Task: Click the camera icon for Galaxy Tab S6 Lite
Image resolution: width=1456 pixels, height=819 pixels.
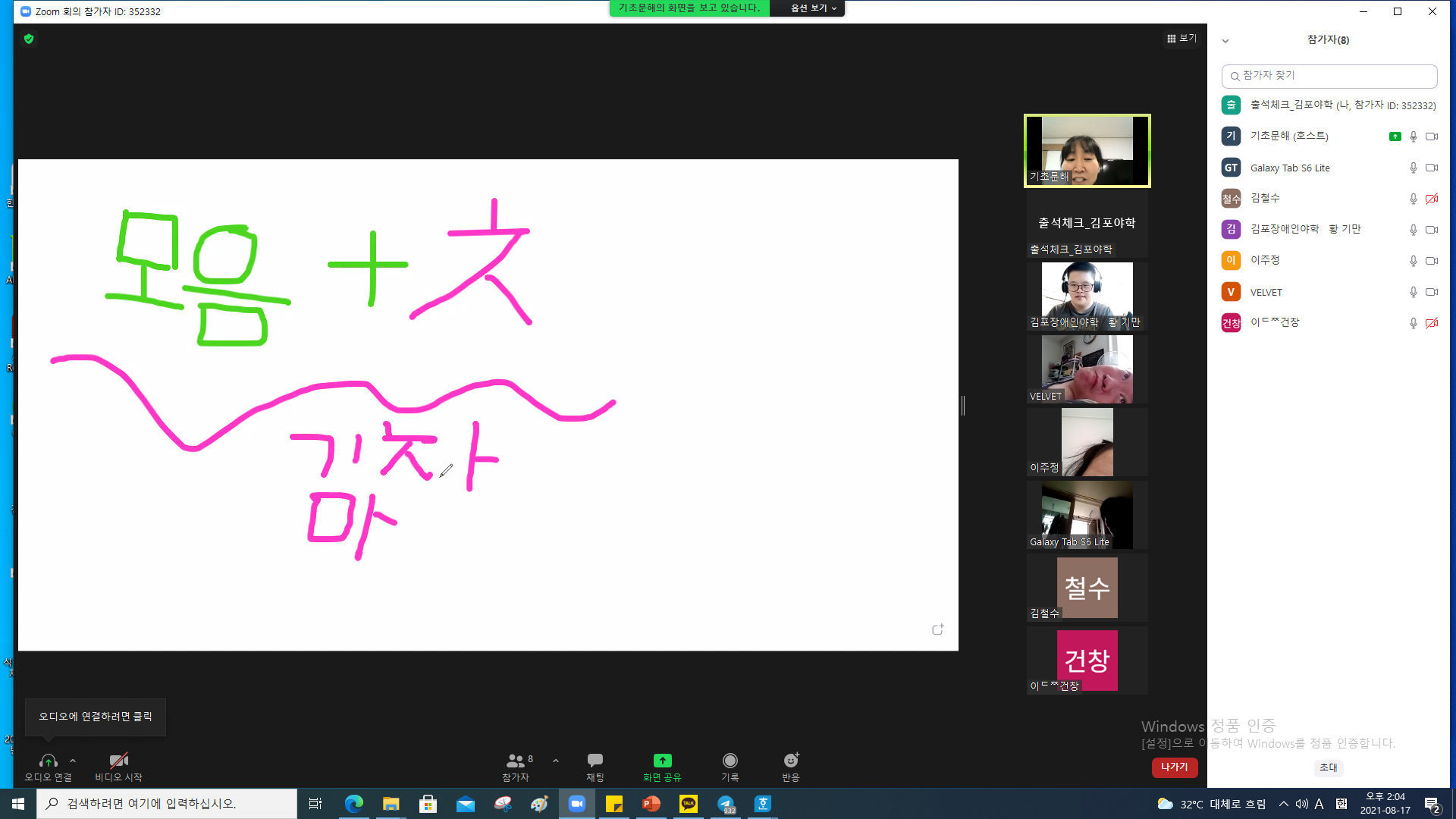Action: click(x=1432, y=168)
